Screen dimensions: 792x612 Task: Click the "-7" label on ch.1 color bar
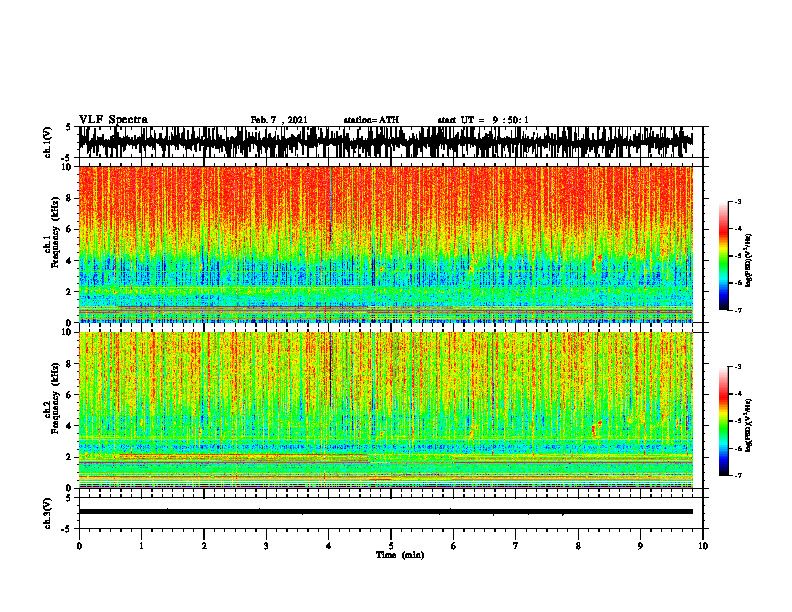pyautogui.click(x=737, y=310)
